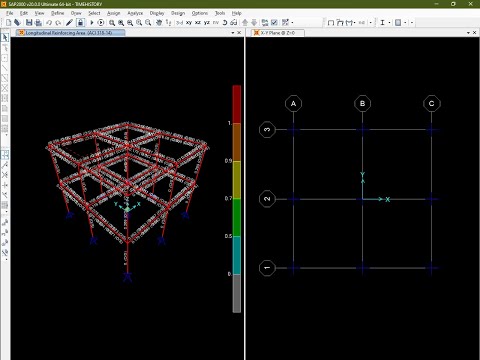This screenshot has height=360, width=480.
Task: Close the X-Y Plane view window
Action: click(x=474, y=33)
